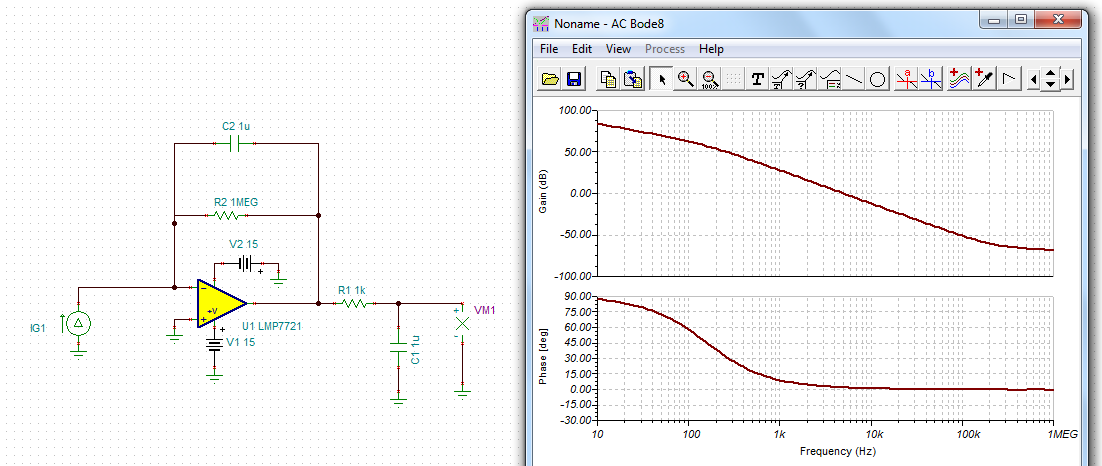Click the down arrow in toolbar navigator
The width and height of the screenshot is (1102, 466).
pyautogui.click(x=1051, y=85)
